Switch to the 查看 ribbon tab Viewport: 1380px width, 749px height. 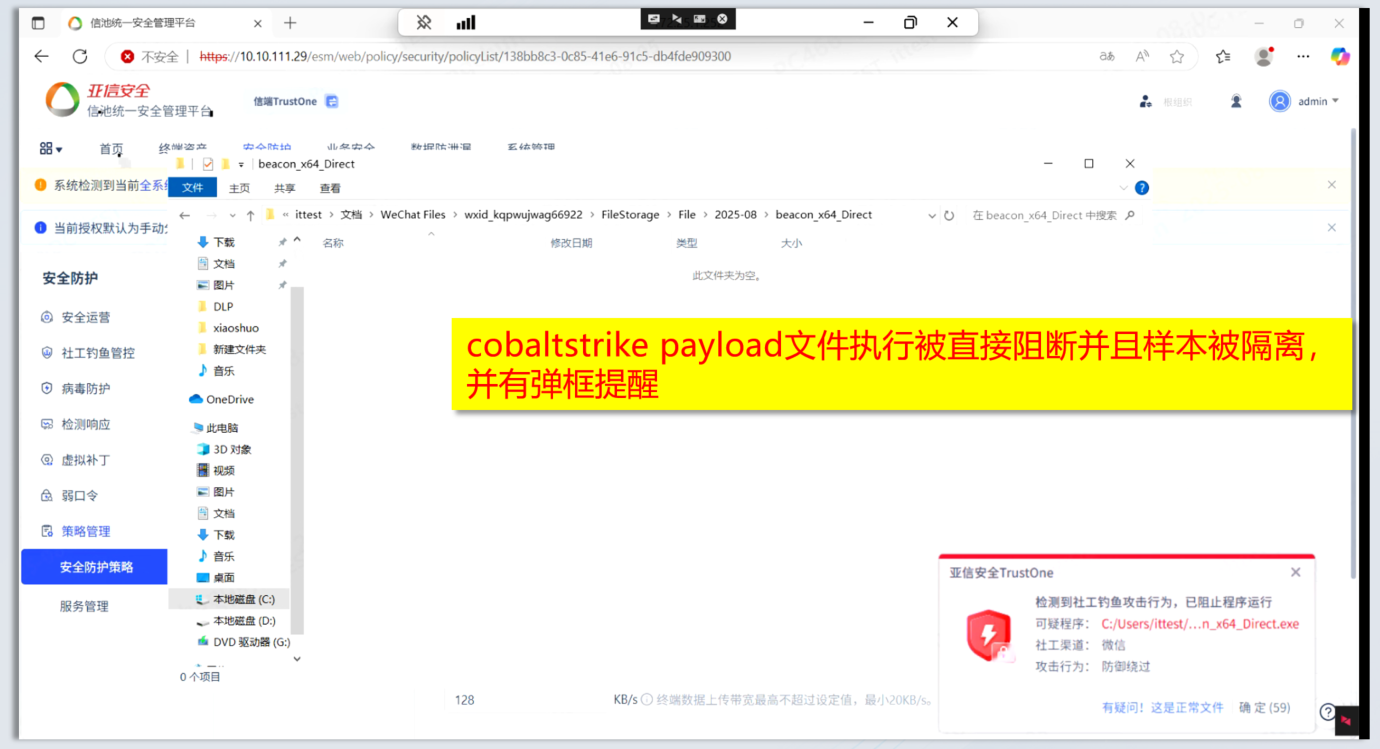[330, 188]
